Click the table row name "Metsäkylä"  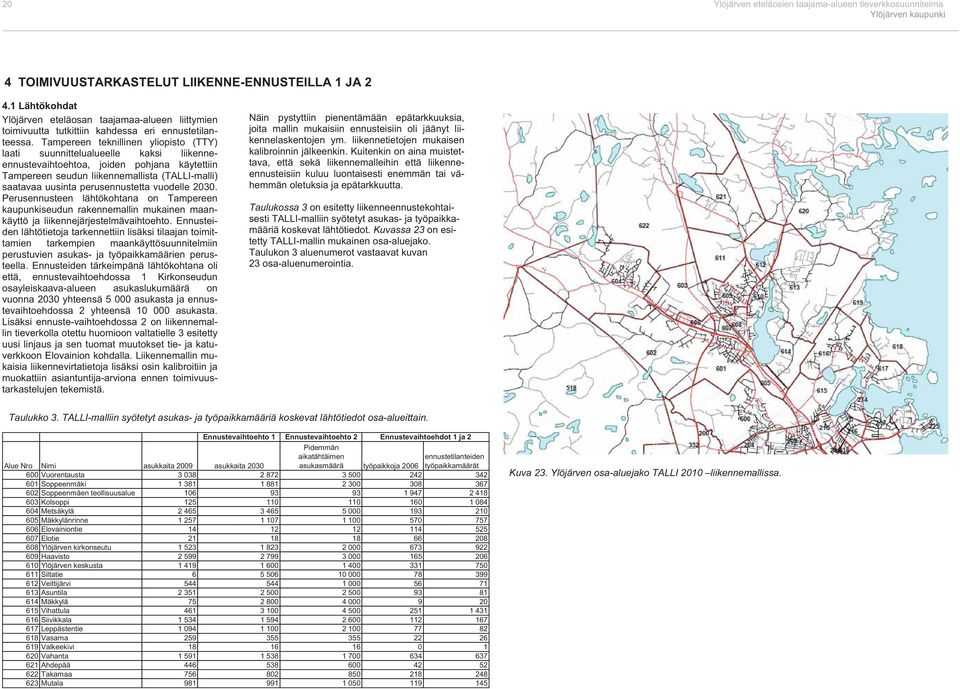tap(57, 511)
